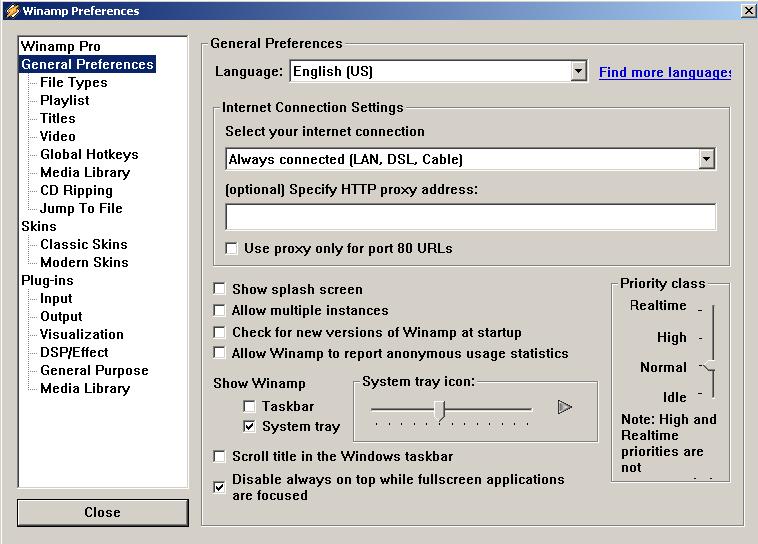Open the Language dropdown arrow
758x544 pixels.
pos(578,72)
